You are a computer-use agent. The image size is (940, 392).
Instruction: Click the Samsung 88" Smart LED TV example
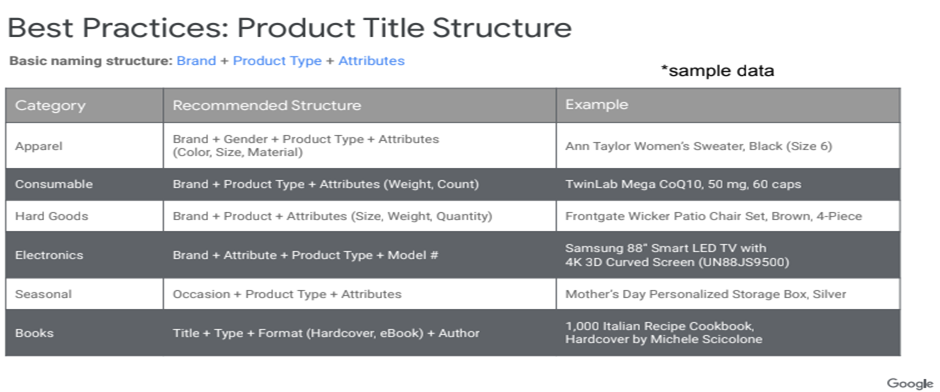[x=678, y=255]
